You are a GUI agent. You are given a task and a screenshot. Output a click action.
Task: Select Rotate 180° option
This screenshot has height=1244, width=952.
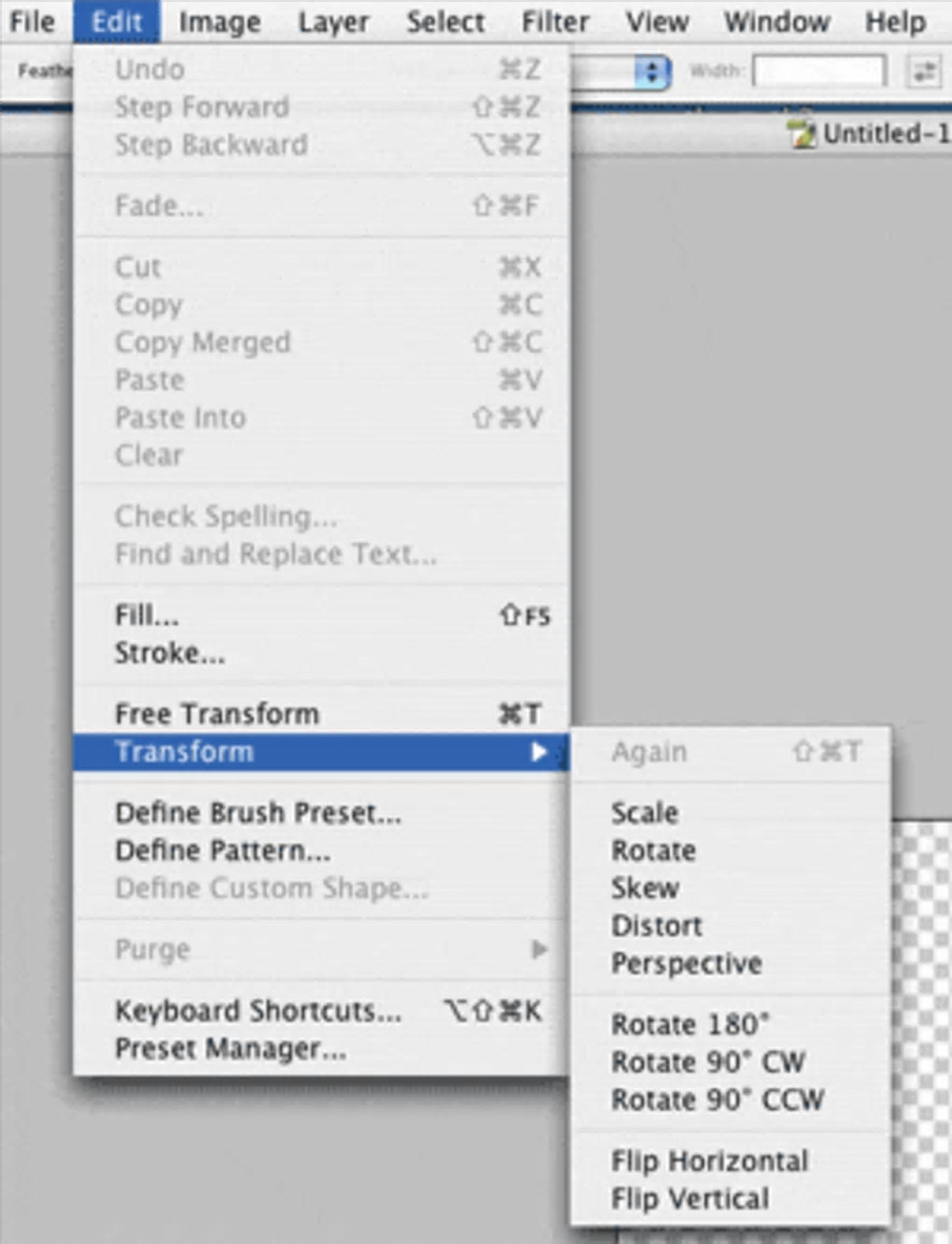(690, 1025)
